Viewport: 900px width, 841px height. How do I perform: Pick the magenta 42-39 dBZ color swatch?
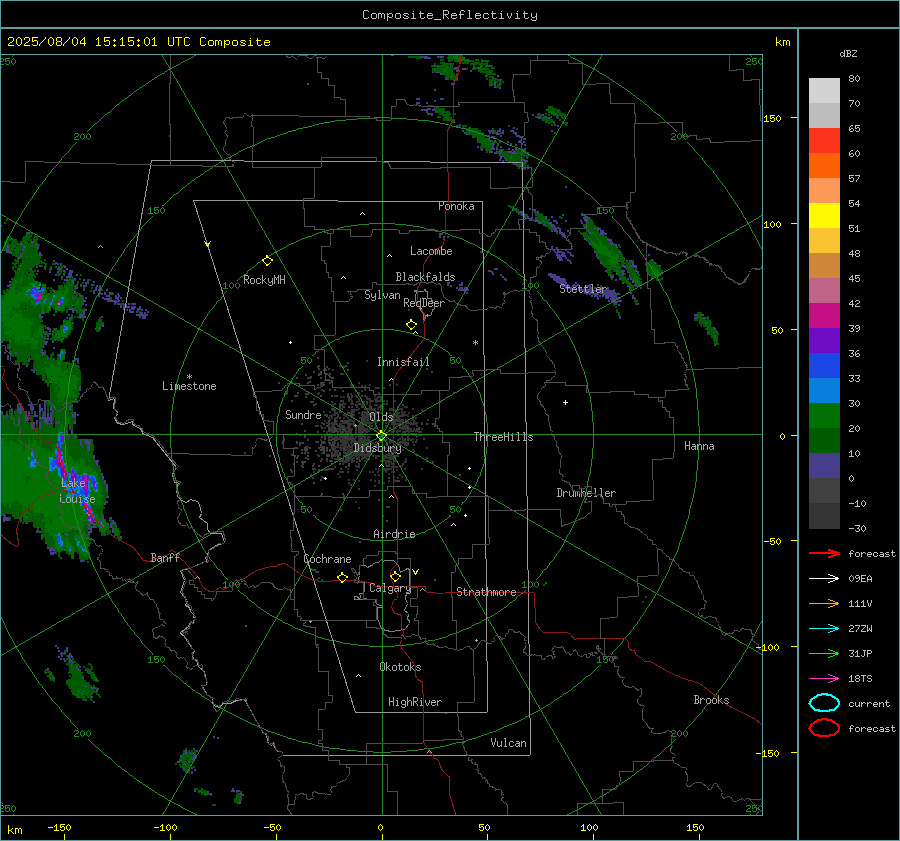[x=824, y=315]
